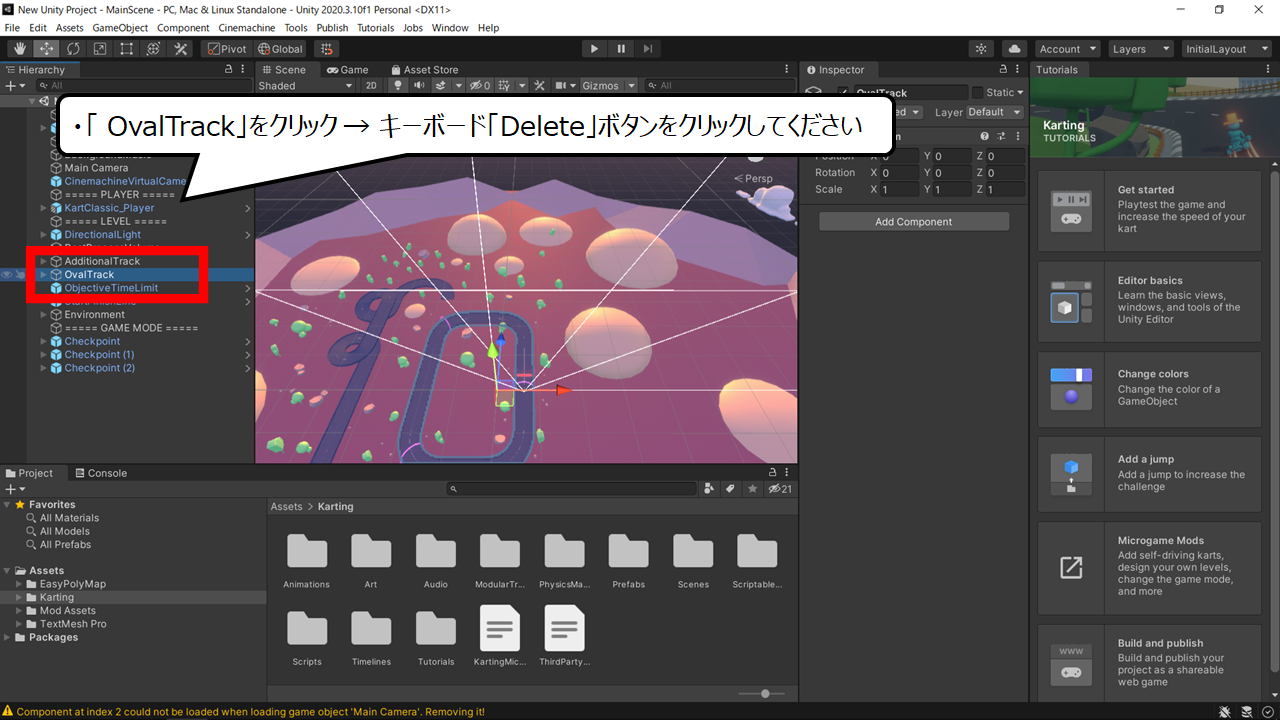Open Scene component tools icon
Viewport: 1280px width, 720px height.
(540, 86)
